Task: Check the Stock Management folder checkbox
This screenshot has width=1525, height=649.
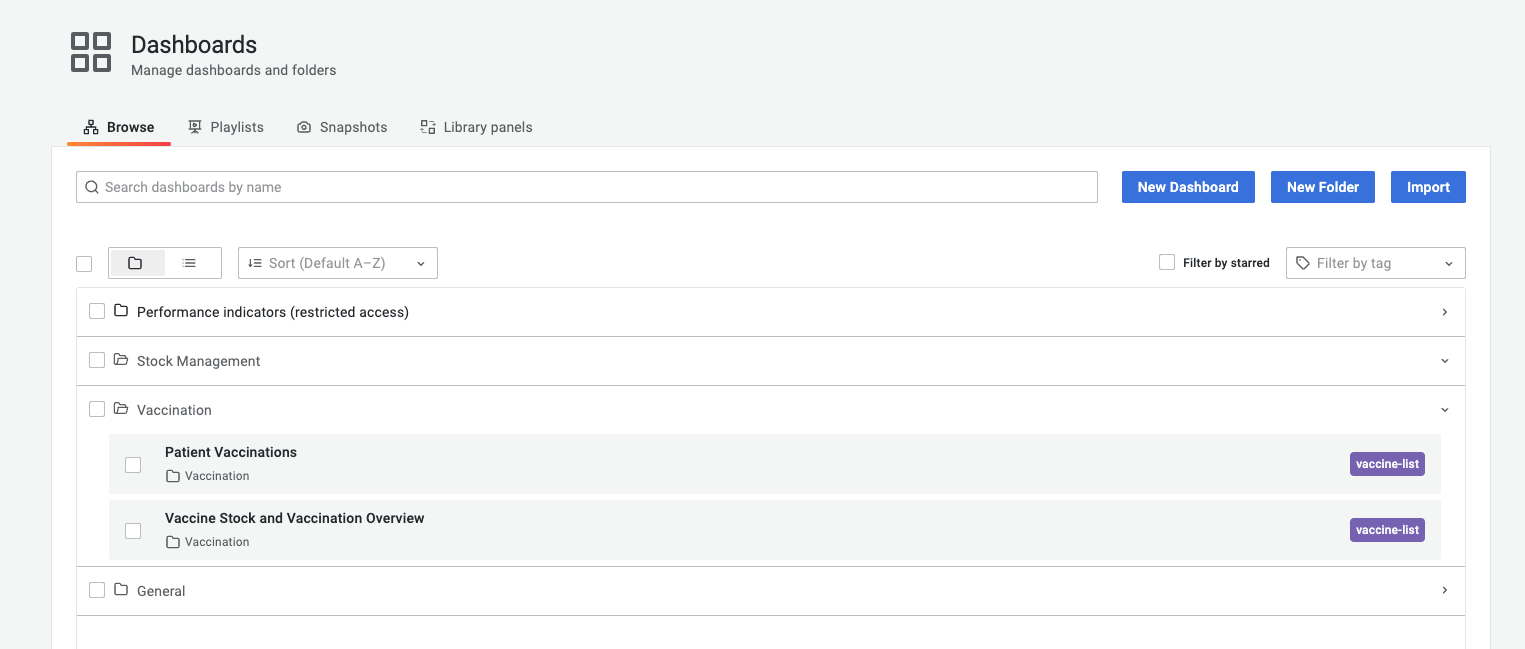Action: [97, 359]
